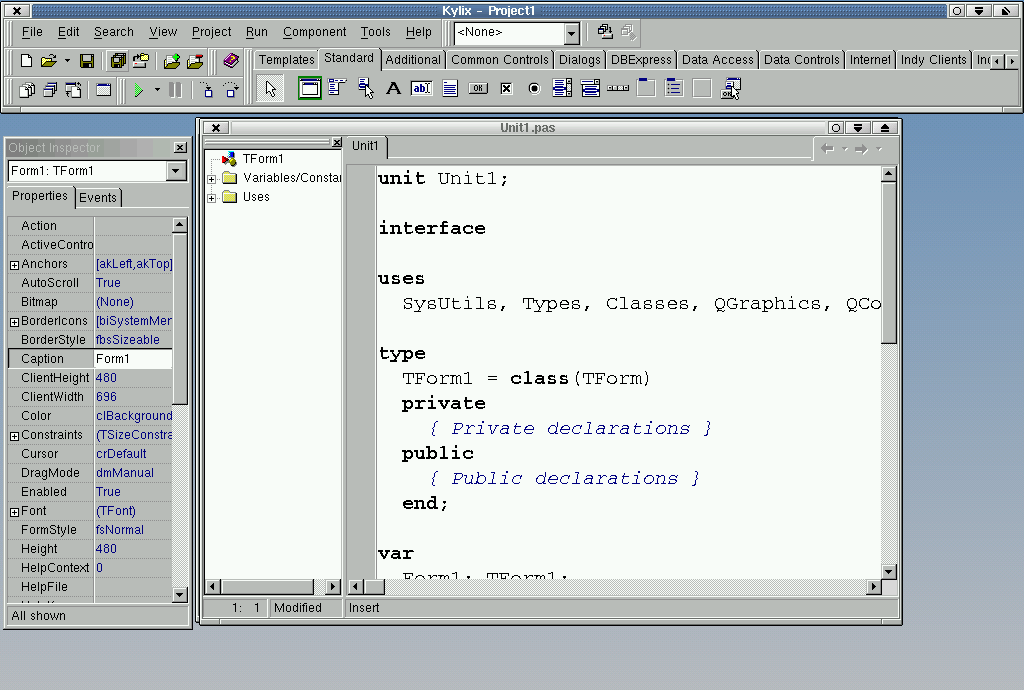Screen dimensions: 1024x690
Task: Select the TRadioButton component in palette
Action: [534, 88]
